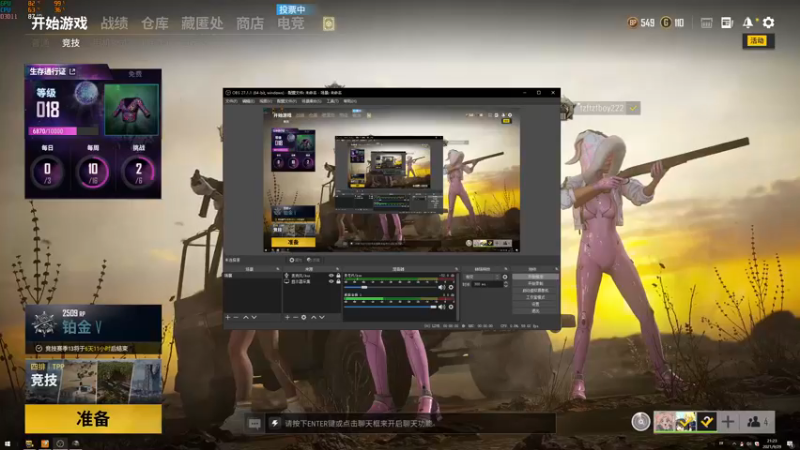Open the game settings gear icon
This screenshot has width=800, height=450.
[x=768, y=22]
